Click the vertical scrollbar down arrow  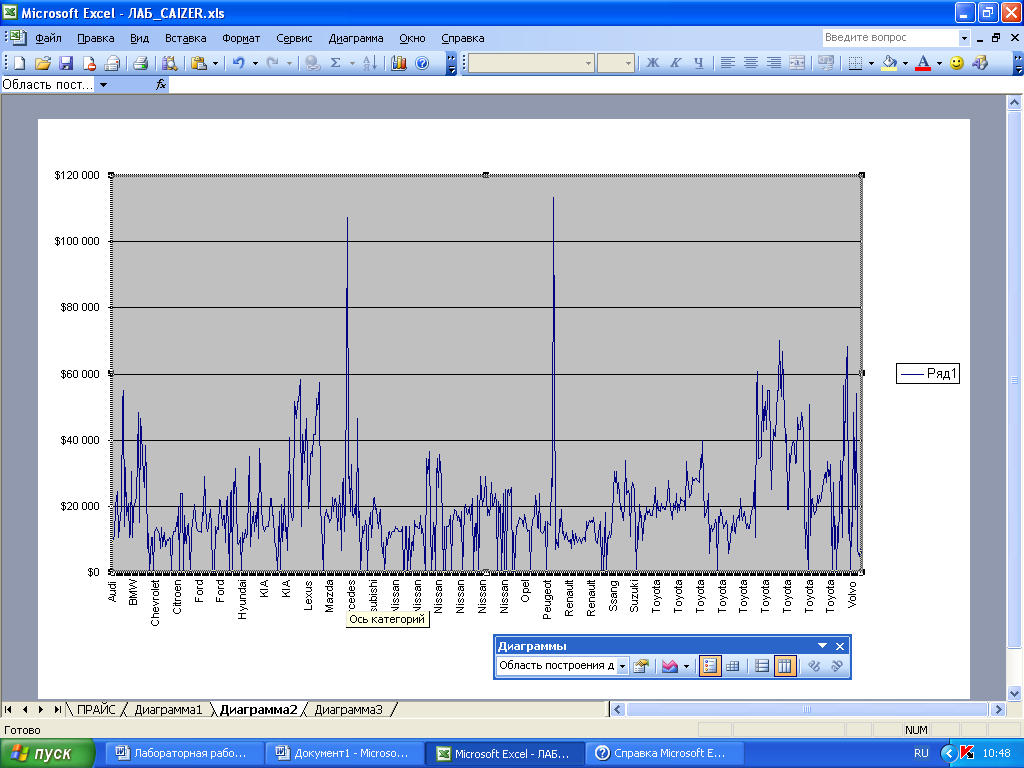point(1014,693)
